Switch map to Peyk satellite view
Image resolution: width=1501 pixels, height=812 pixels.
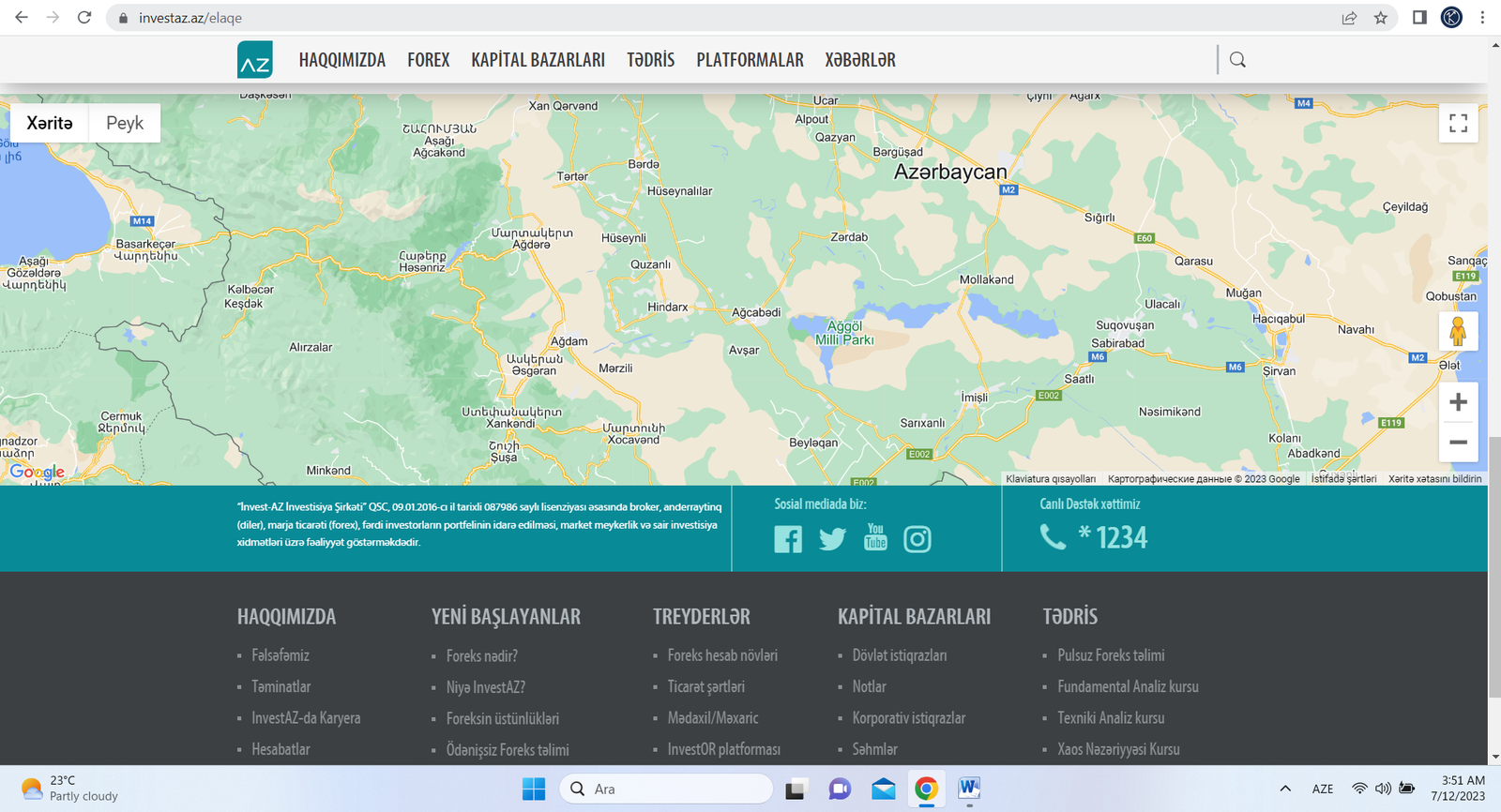(x=125, y=123)
